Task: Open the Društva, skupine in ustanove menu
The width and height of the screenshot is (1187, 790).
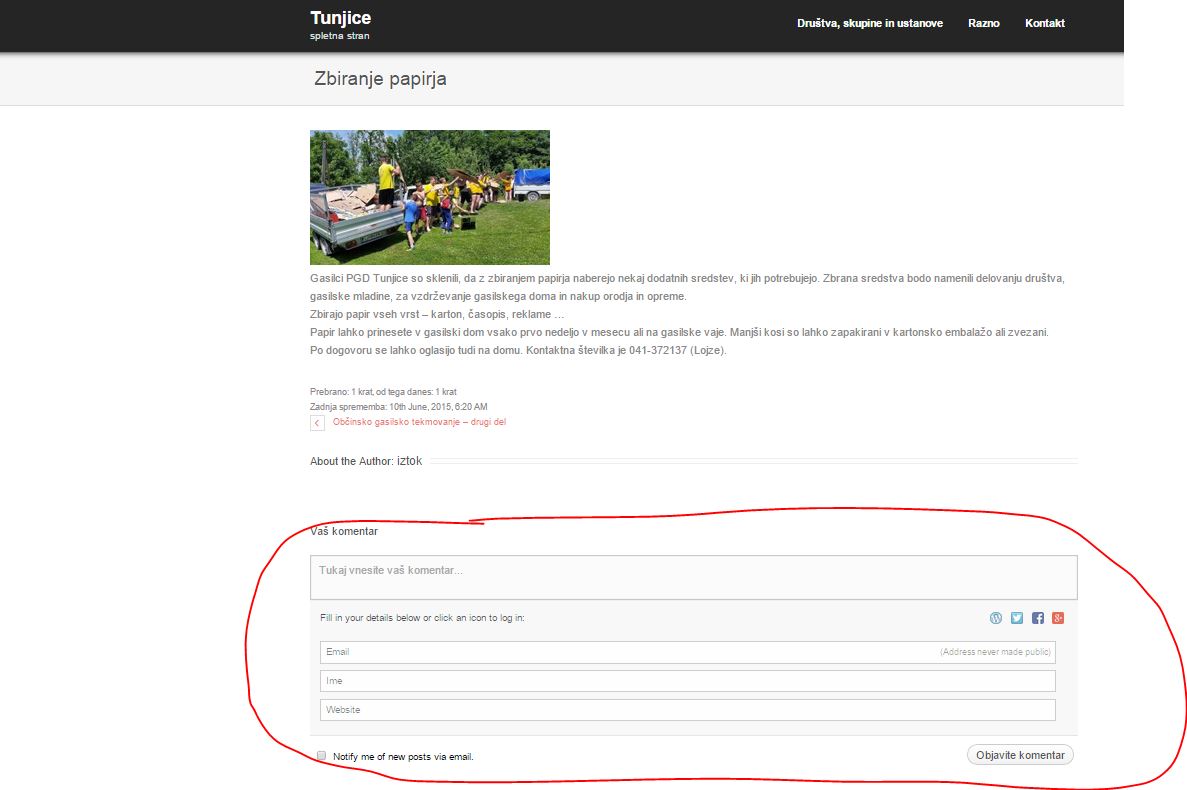Action: click(x=870, y=23)
